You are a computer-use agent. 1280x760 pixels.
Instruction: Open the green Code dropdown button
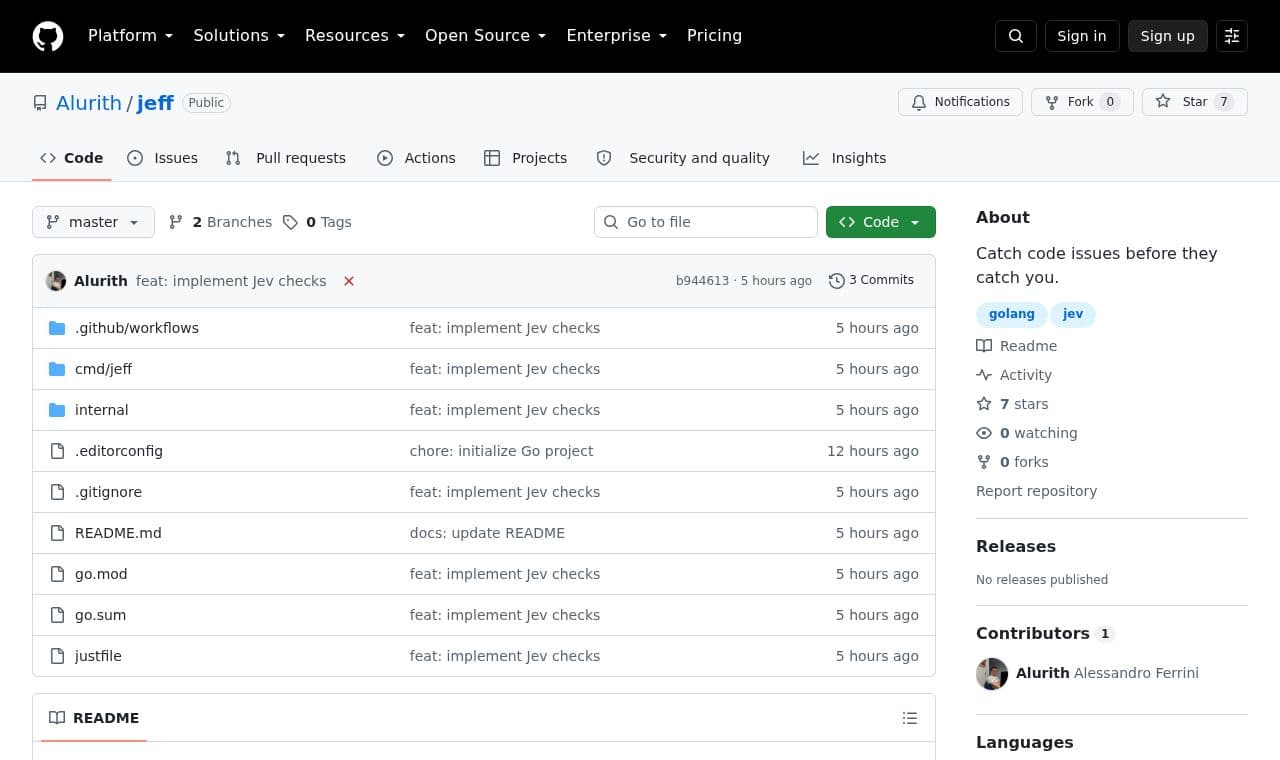pyautogui.click(x=881, y=222)
